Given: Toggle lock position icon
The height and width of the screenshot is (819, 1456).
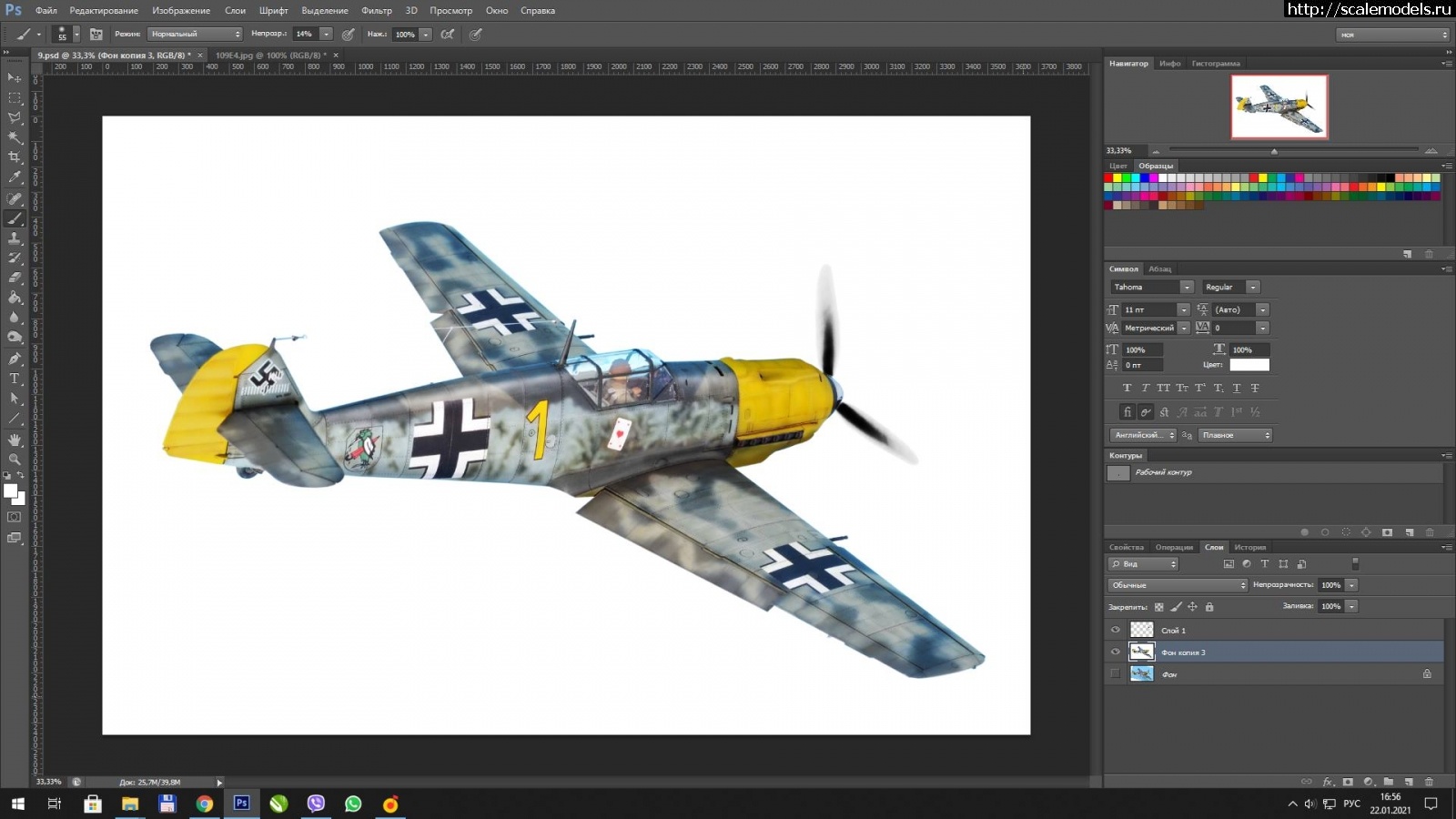Looking at the screenshot, I should point(1192,607).
